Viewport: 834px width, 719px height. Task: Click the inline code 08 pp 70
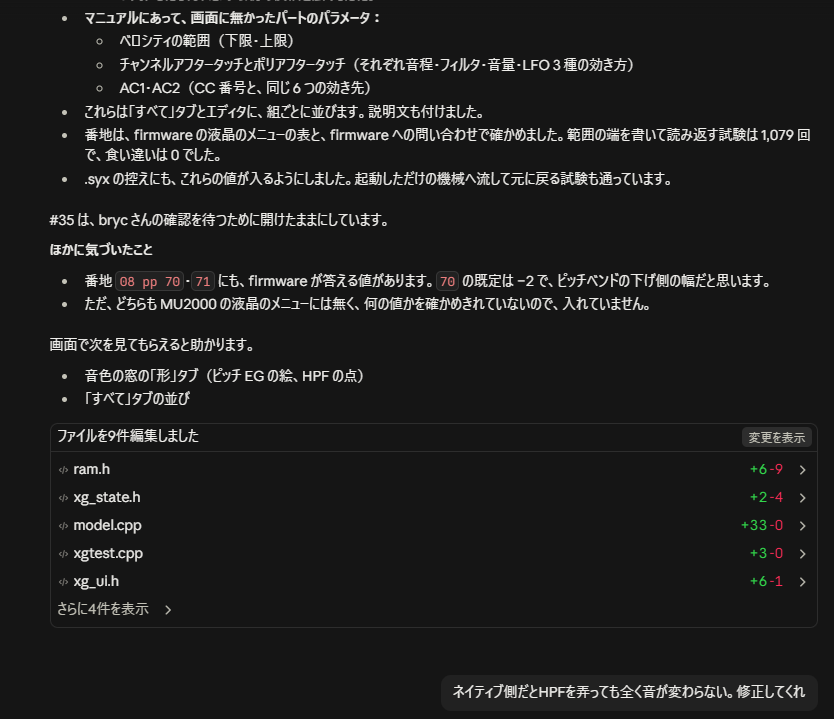point(149,281)
